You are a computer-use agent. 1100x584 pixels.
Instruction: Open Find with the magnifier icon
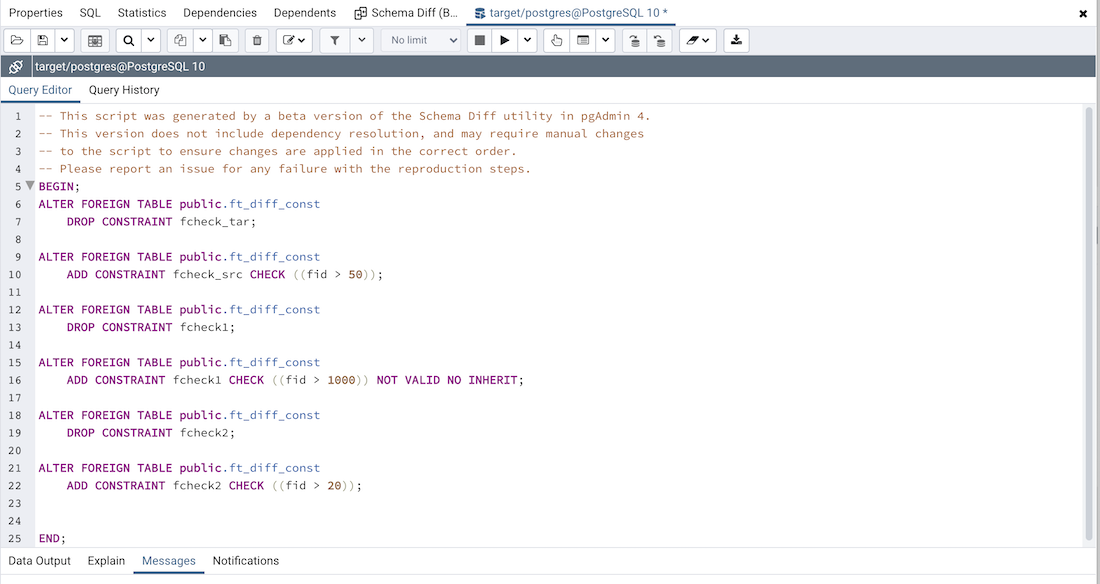(128, 41)
